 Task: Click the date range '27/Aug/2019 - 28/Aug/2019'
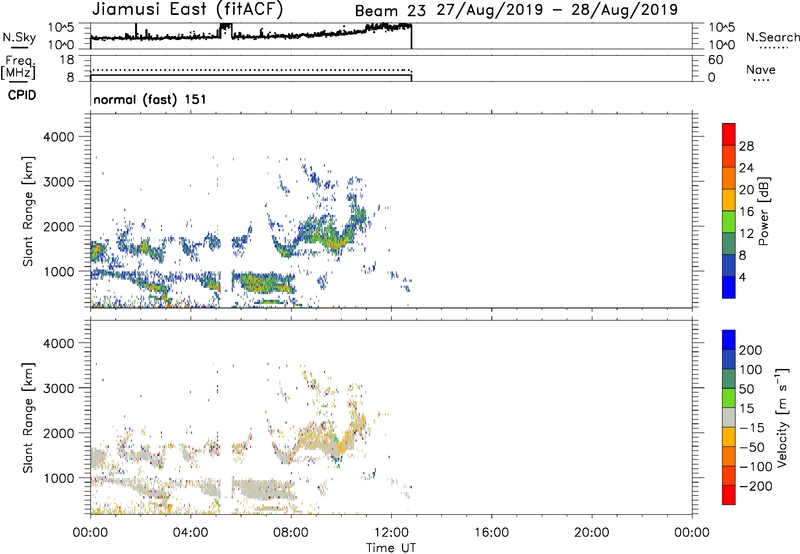557,10
